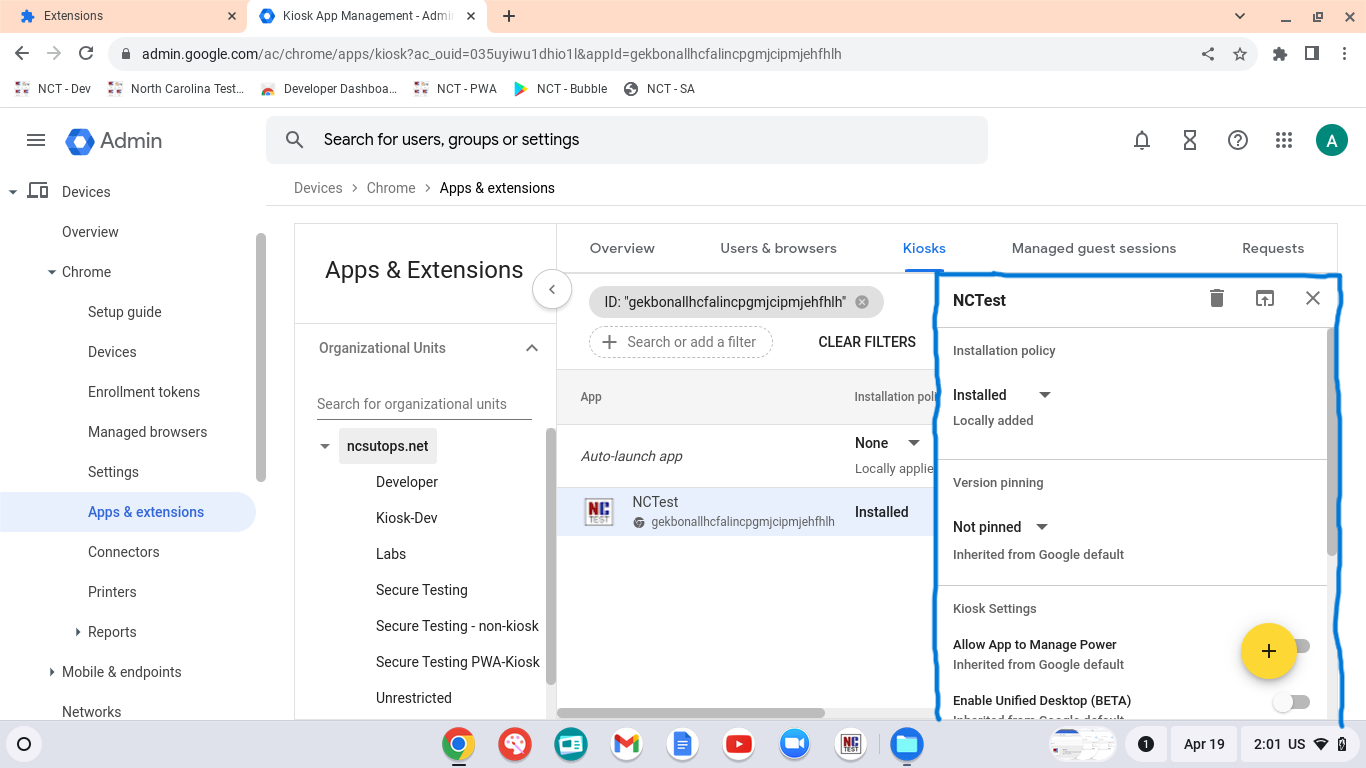
Task: Reload the current page
Action: 86,54
